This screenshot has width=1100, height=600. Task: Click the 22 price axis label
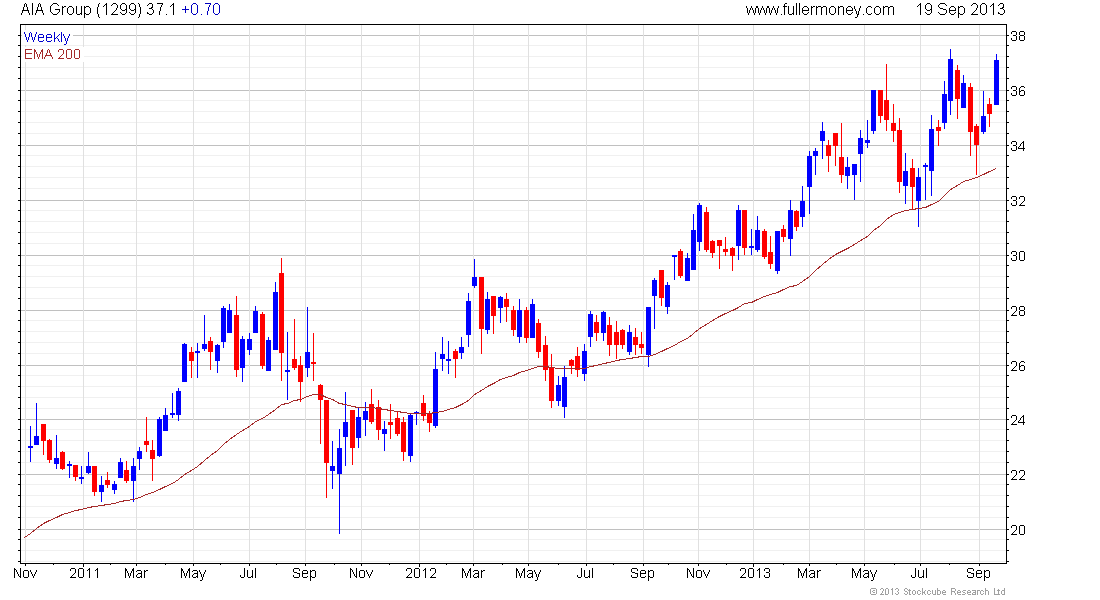(x=1017, y=475)
